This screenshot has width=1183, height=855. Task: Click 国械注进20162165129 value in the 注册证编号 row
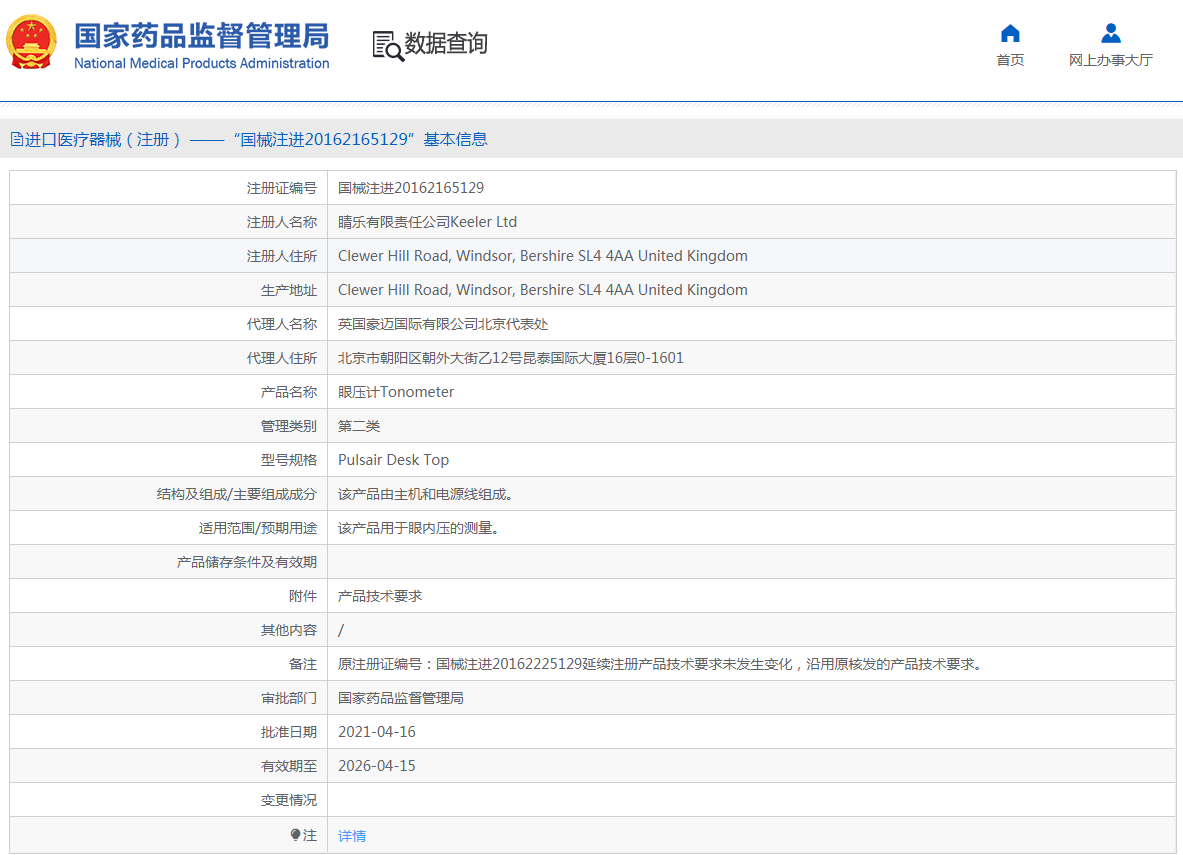coord(411,188)
